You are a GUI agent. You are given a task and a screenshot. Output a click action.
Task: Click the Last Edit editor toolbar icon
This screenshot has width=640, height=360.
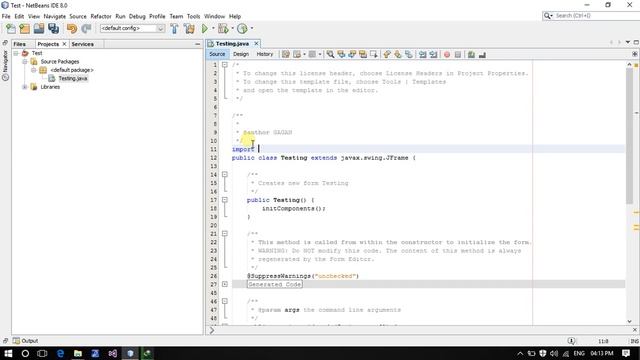[286, 54]
